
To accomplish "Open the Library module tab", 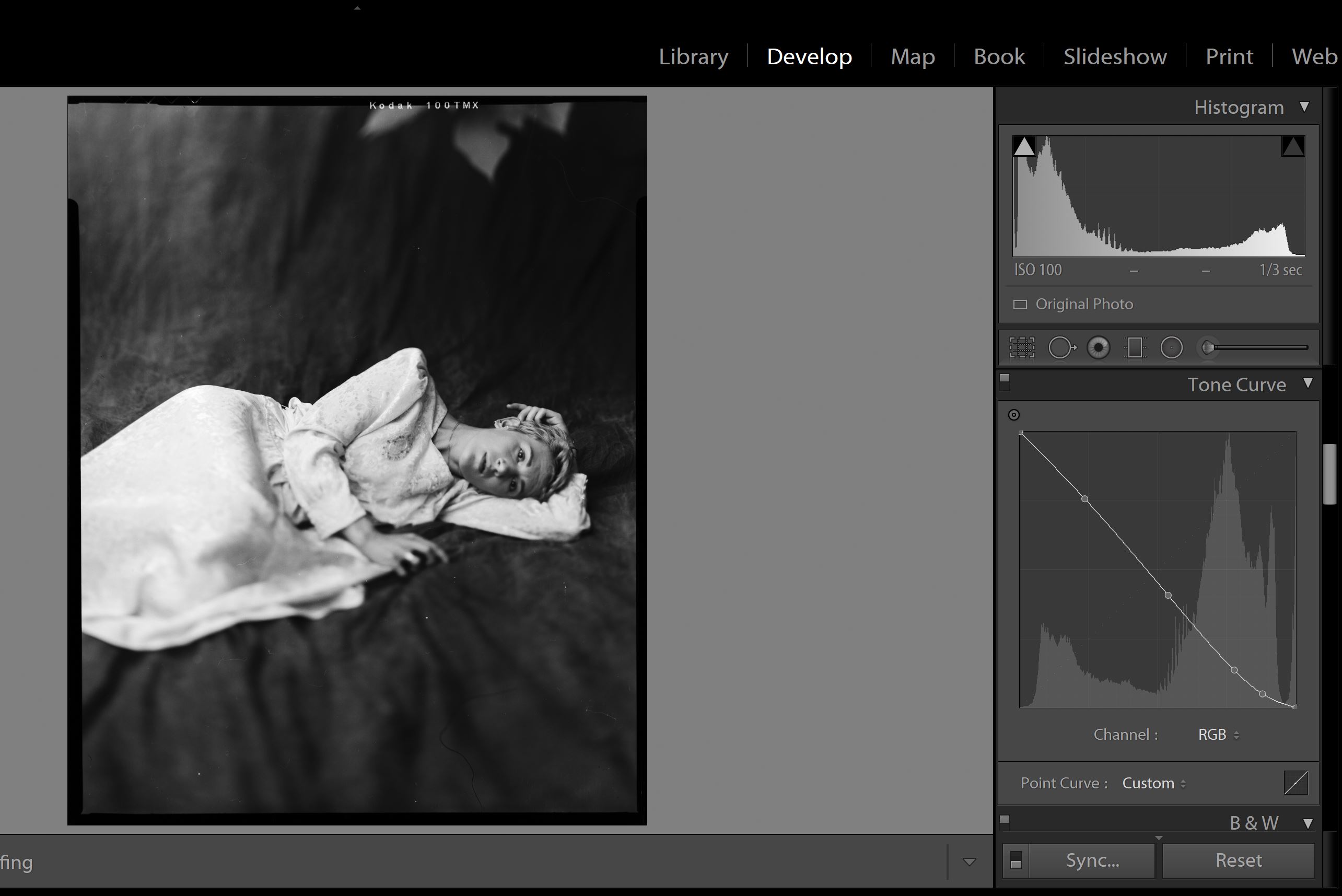I will pyautogui.click(x=693, y=56).
